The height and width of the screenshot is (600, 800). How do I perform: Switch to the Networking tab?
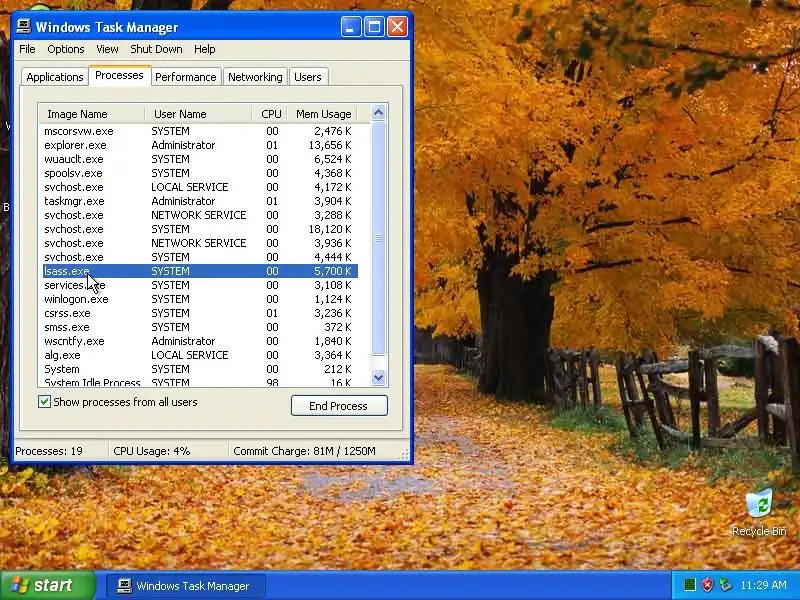(255, 77)
